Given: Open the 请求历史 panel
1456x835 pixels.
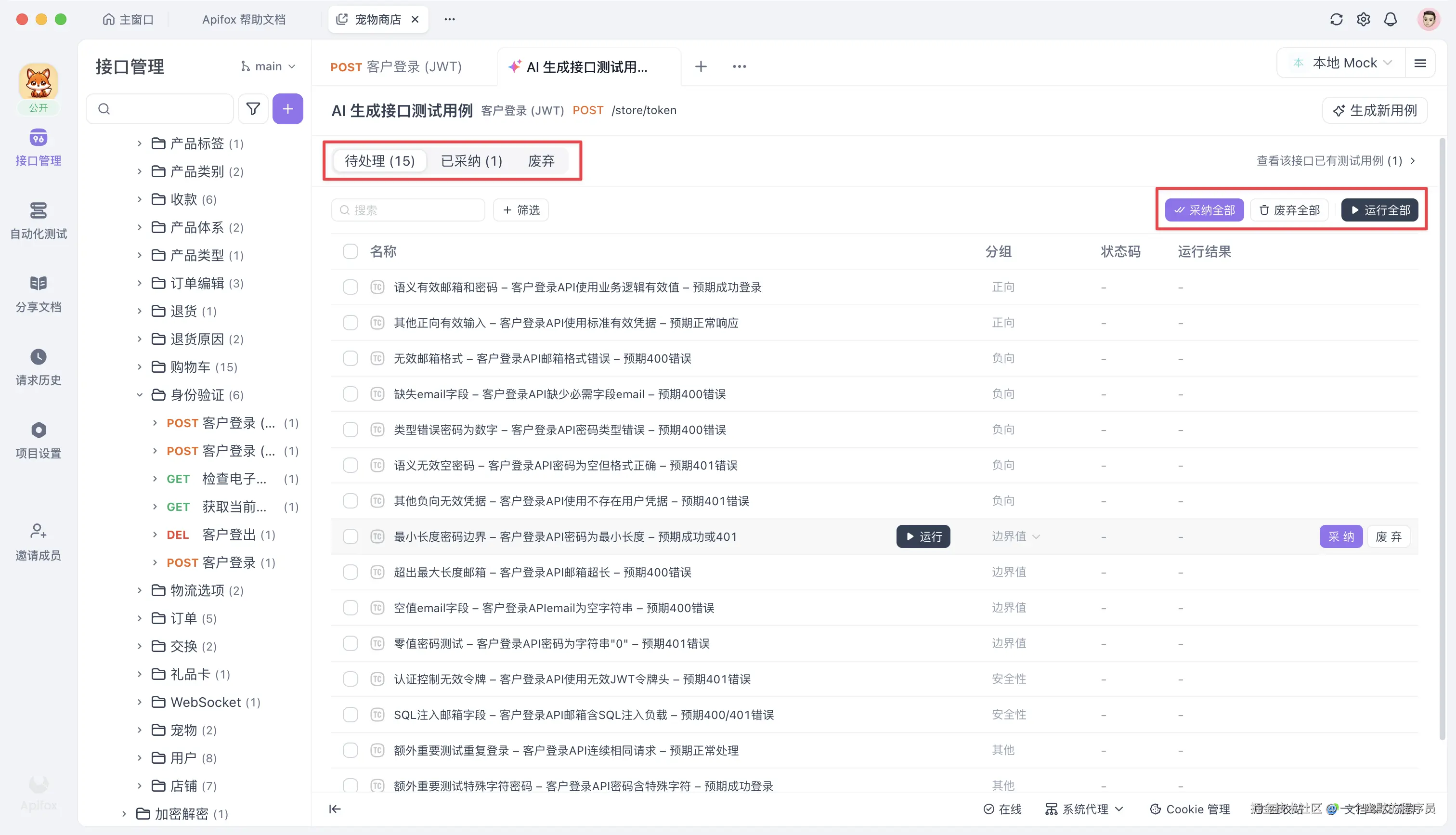Looking at the screenshot, I should pos(38,367).
